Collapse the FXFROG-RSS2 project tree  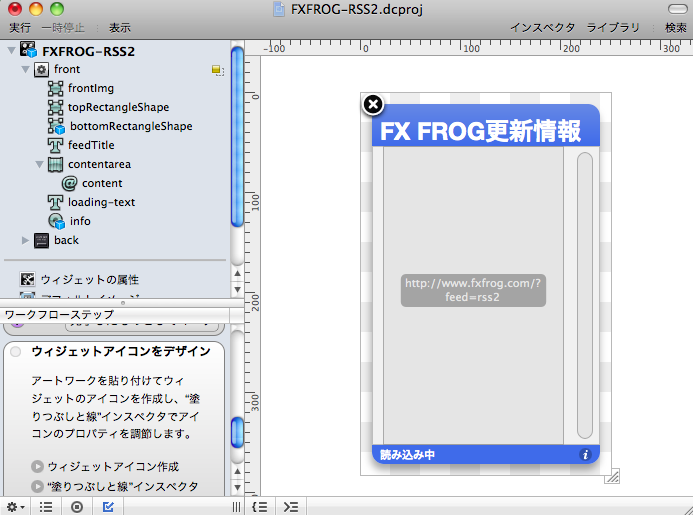point(10,50)
